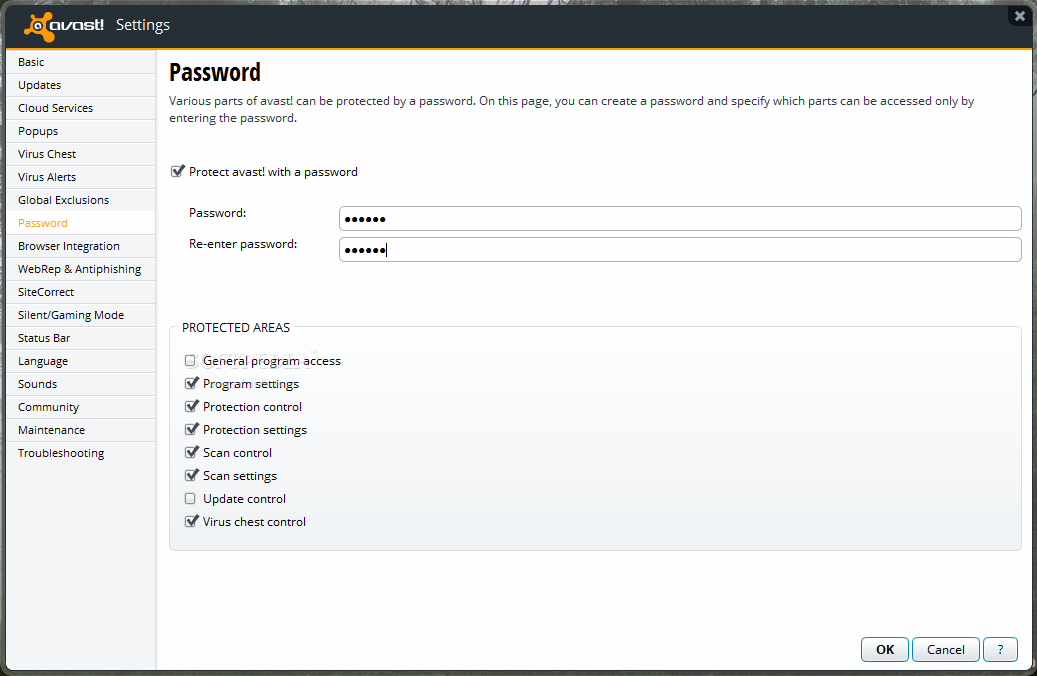1037x676 pixels.
Task: Go to Updates settings
Action: pos(81,85)
